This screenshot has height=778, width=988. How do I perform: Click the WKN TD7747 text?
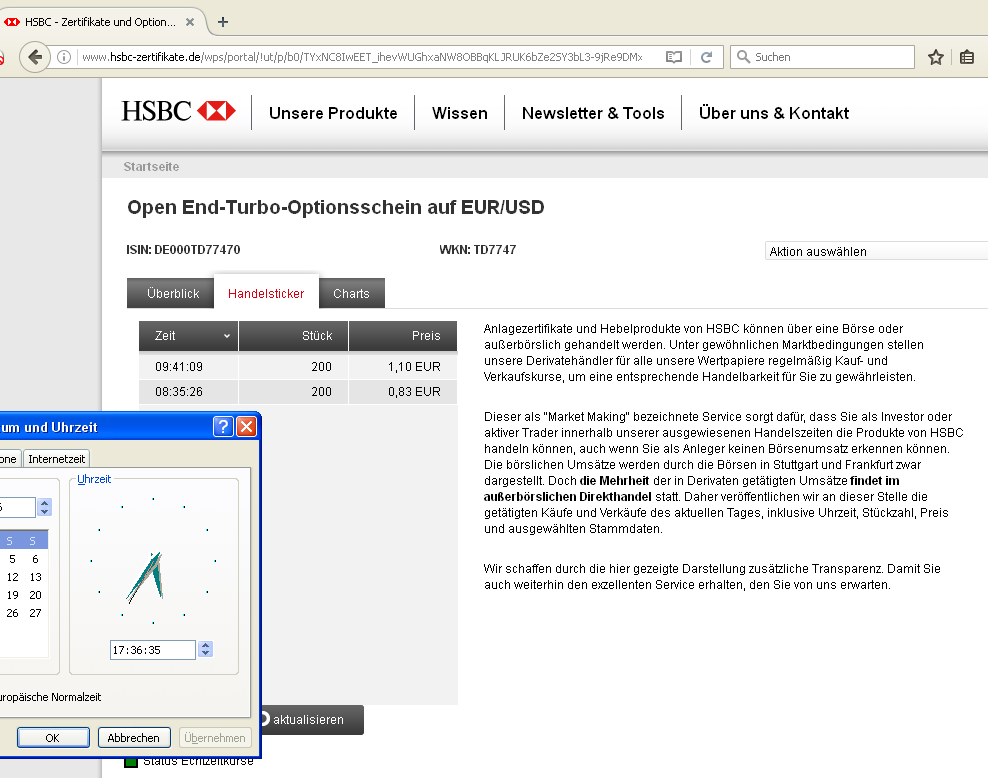pyautogui.click(x=478, y=249)
